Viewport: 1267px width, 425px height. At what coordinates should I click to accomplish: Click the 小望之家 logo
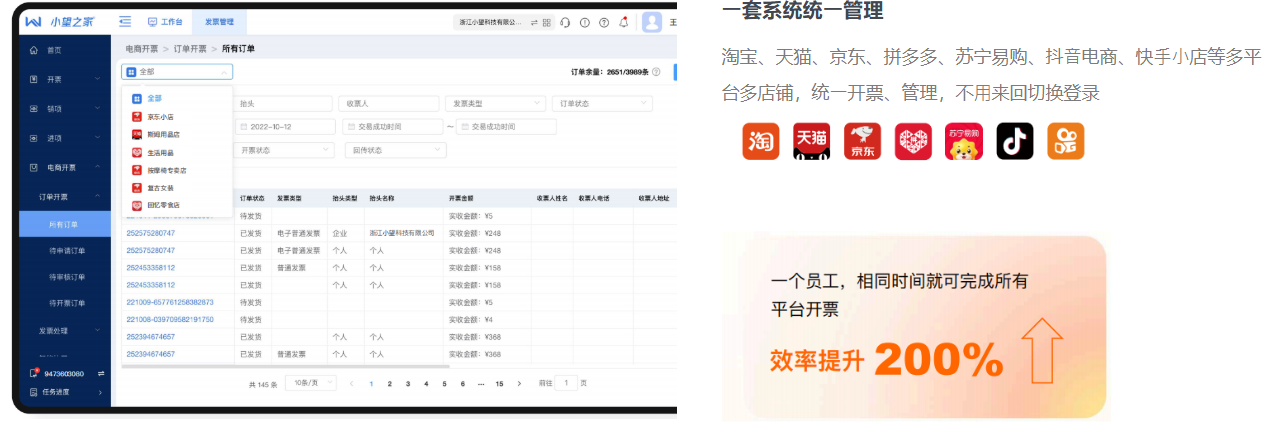click(62, 21)
